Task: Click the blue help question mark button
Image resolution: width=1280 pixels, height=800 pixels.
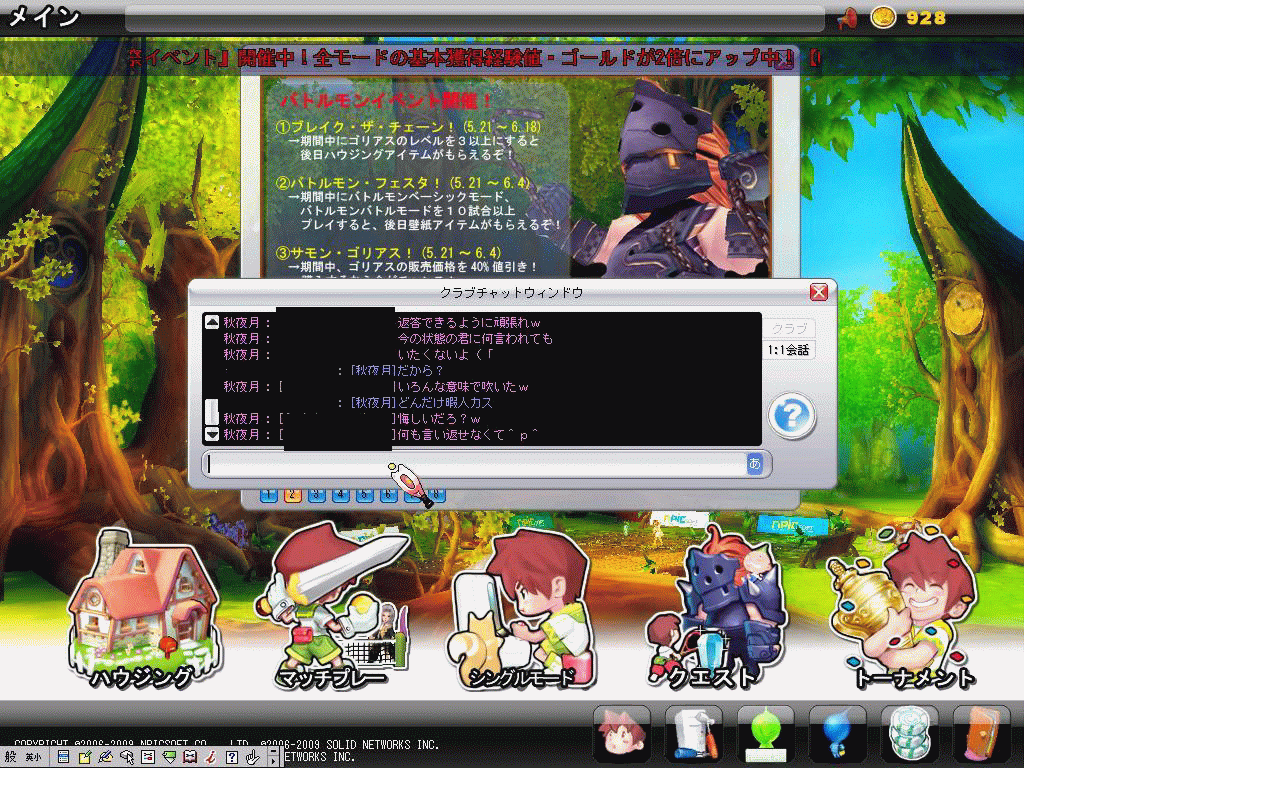Action: pos(792,415)
